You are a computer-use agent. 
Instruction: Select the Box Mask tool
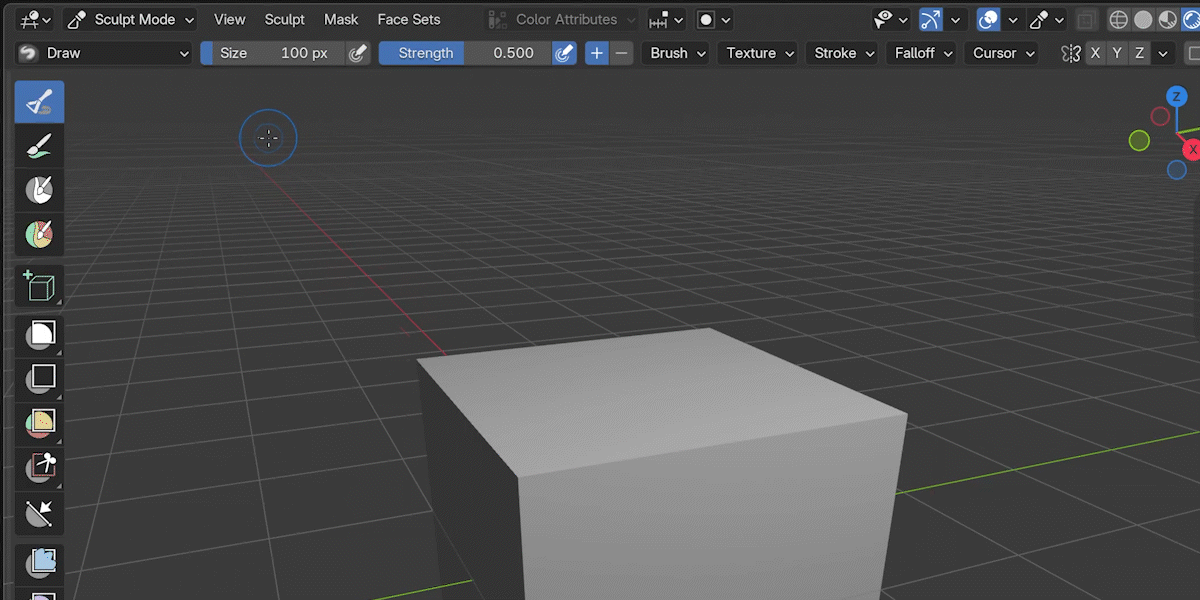pyautogui.click(x=39, y=334)
